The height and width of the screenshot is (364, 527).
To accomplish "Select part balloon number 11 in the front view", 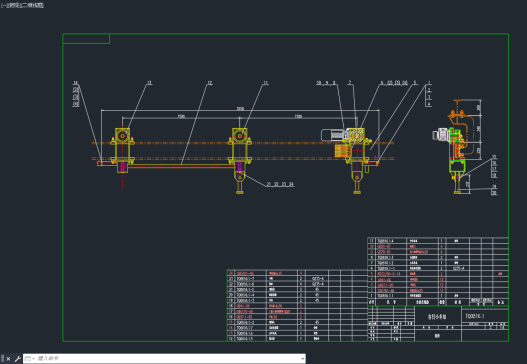I will 266,83.
